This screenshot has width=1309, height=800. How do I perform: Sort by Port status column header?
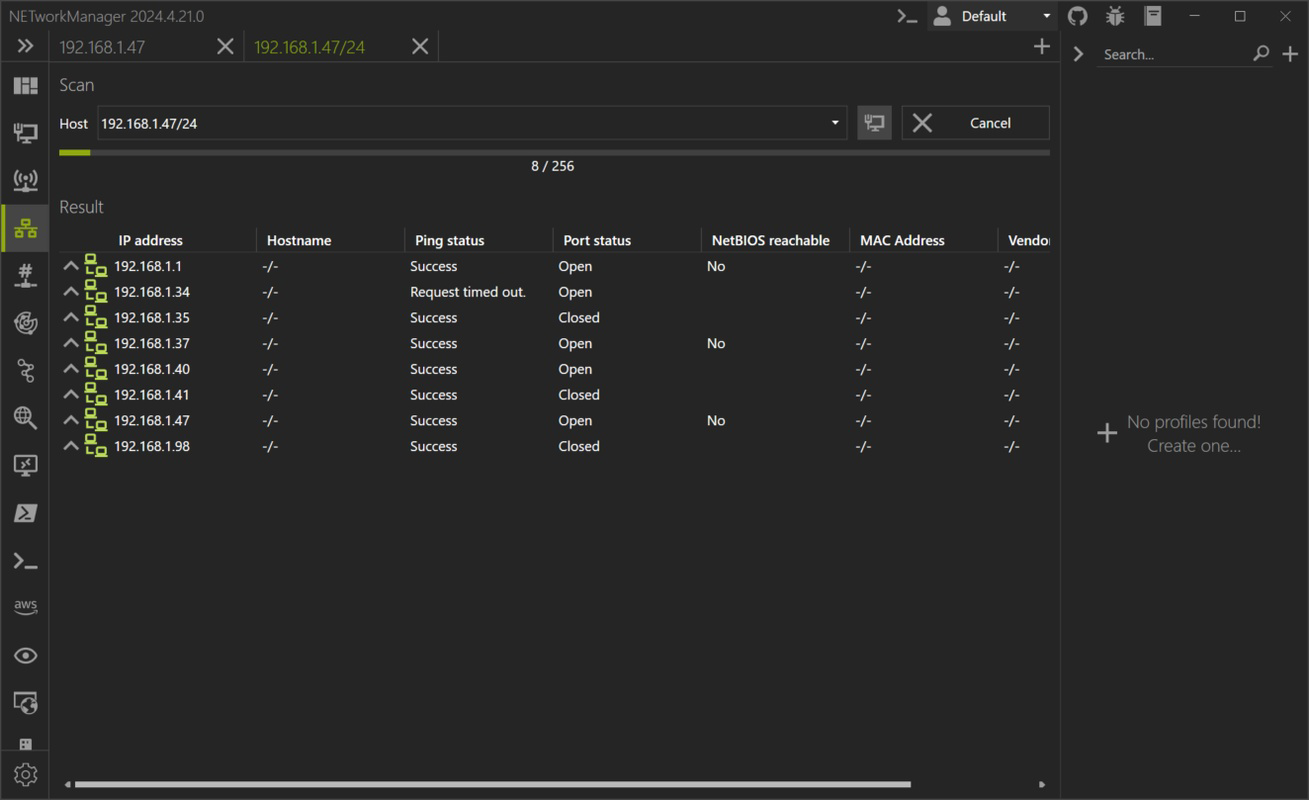click(x=597, y=240)
